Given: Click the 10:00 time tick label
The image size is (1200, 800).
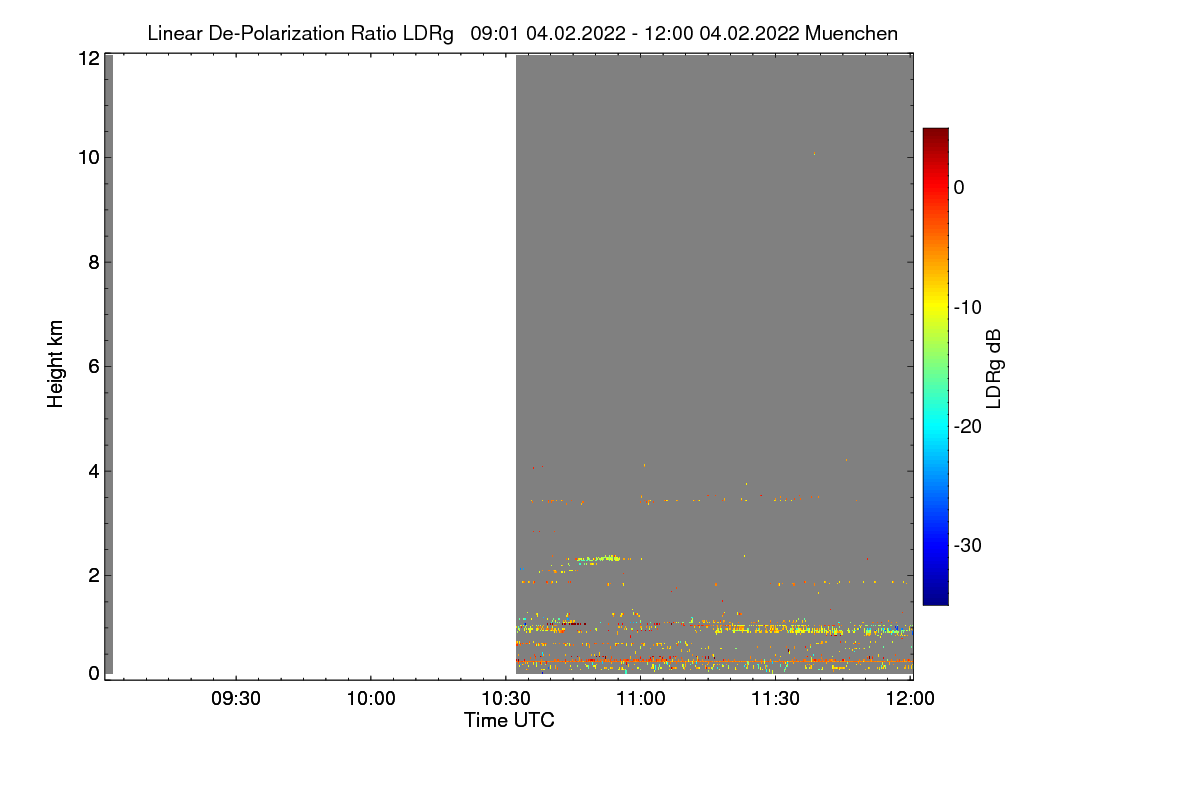Looking at the screenshot, I should [x=371, y=699].
